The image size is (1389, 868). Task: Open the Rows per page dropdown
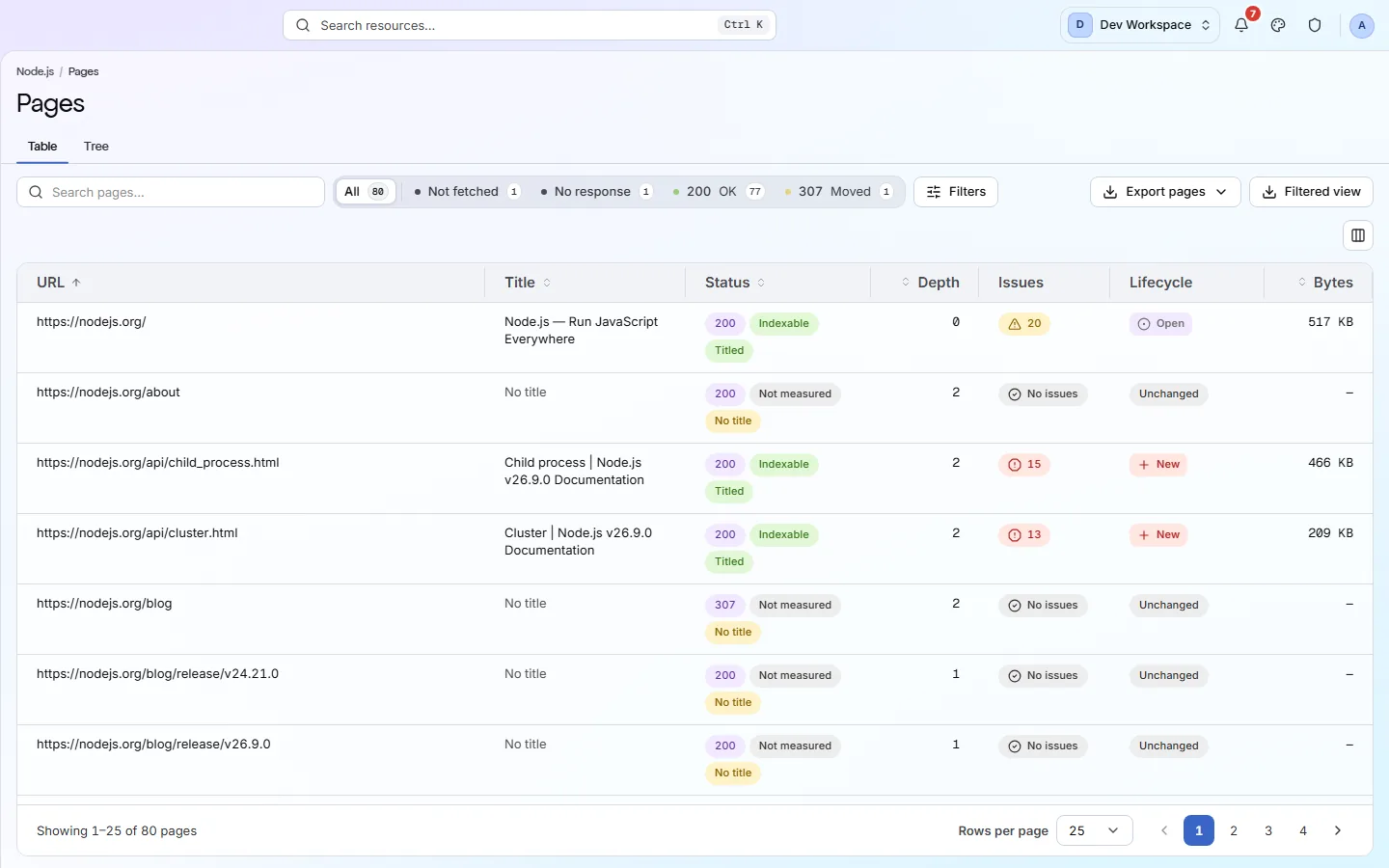coord(1095,830)
